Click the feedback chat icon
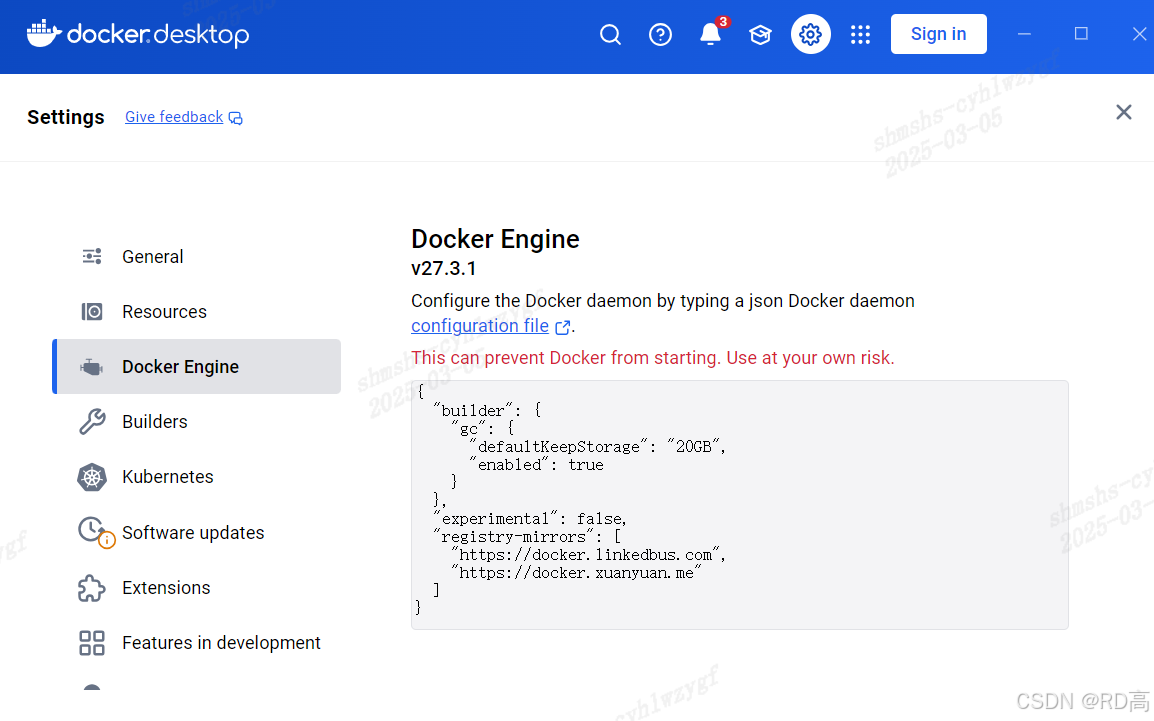Viewport: 1154px width, 721px height. click(236, 118)
